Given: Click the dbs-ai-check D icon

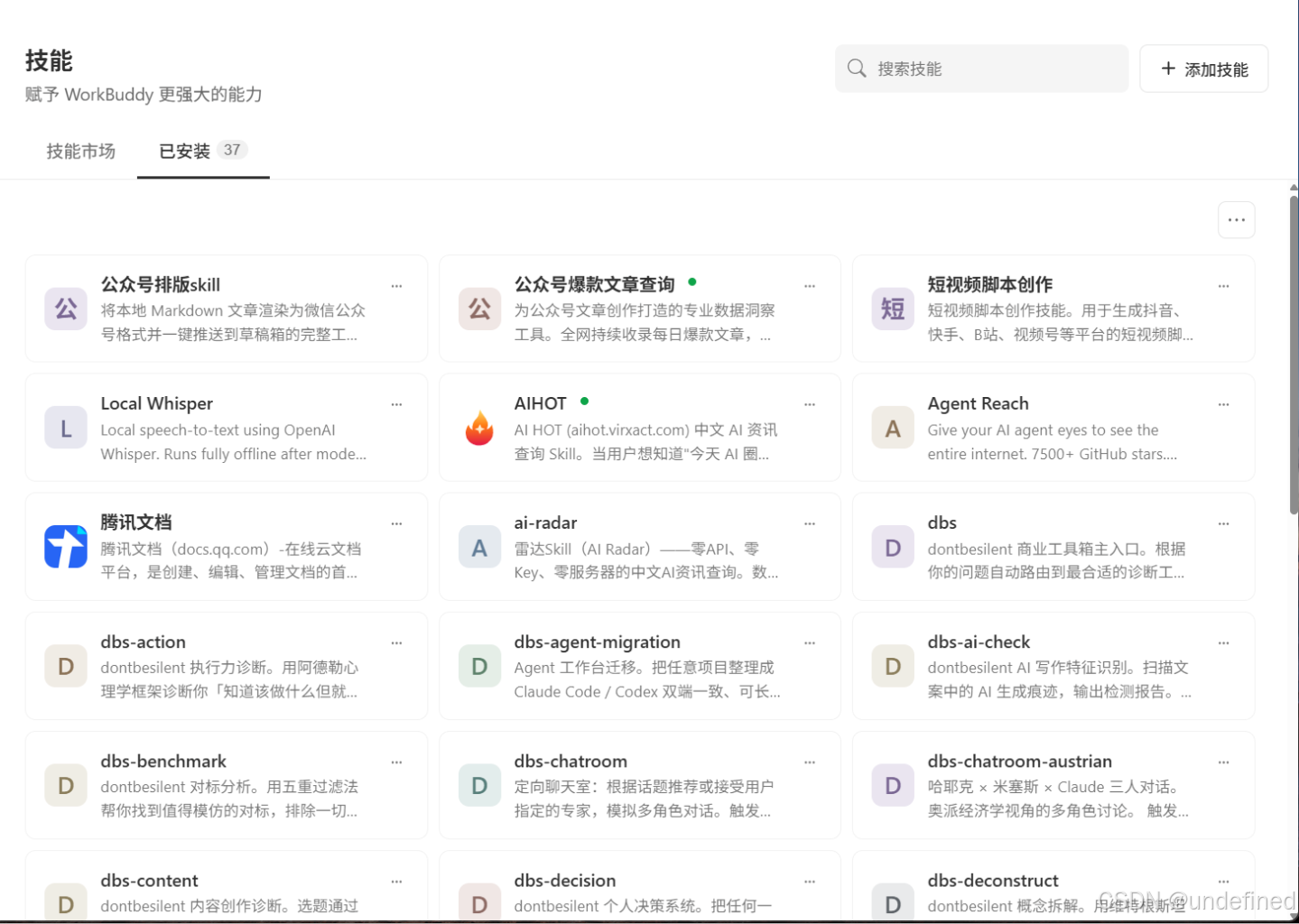Looking at the screenshot, I should tap(893, 666).
